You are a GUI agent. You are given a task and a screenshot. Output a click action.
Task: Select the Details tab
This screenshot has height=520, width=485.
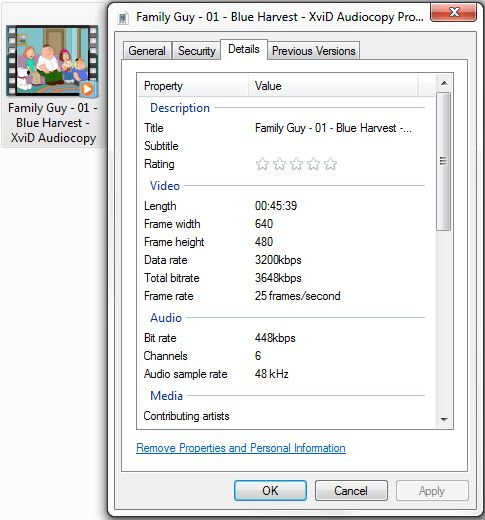244,49
